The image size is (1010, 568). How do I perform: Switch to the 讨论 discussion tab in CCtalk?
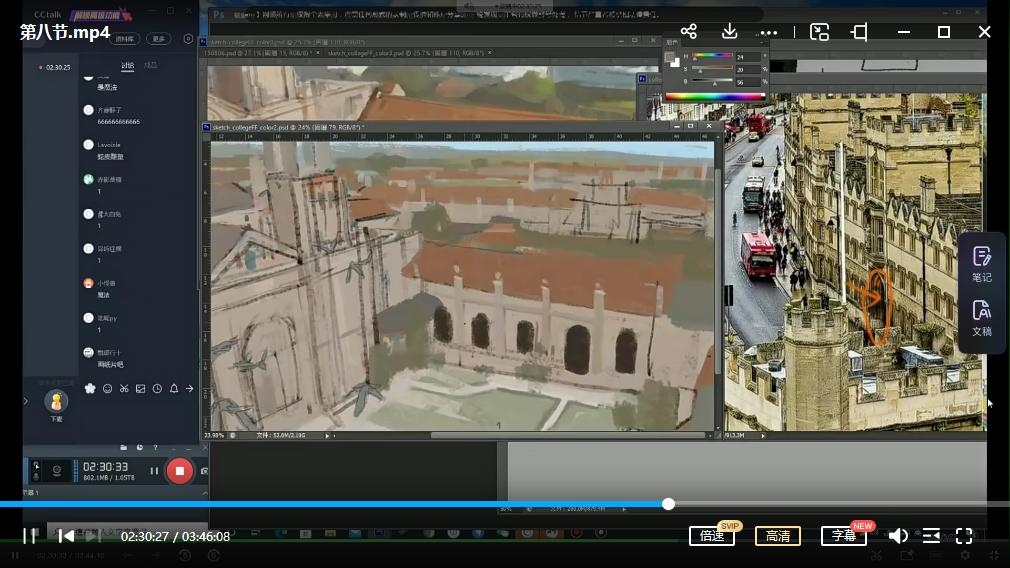point(128,65)
